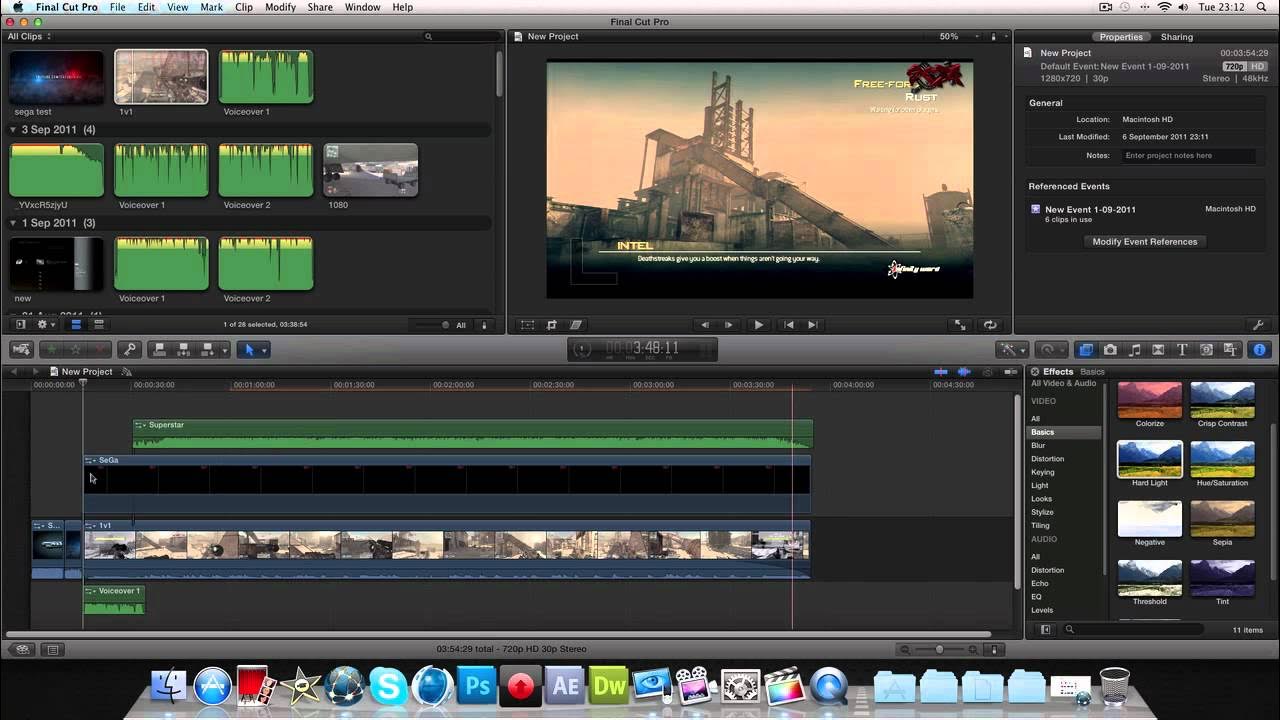The height and width of the screenshot is (720, 1280).
Task: Switch to the Properties tab
Action: [x=1121, y=37]
